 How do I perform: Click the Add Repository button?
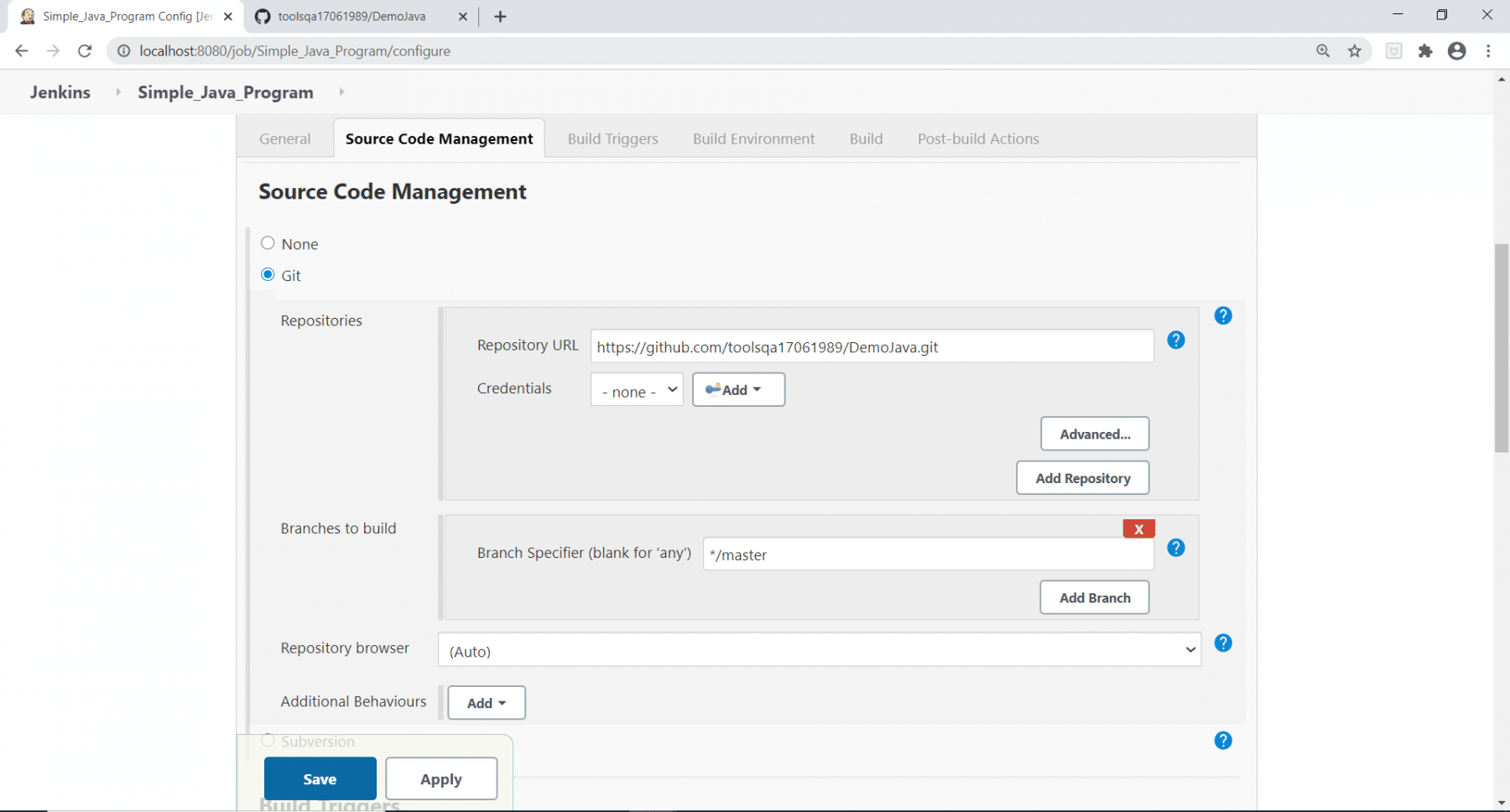(x=1082, y=477)
